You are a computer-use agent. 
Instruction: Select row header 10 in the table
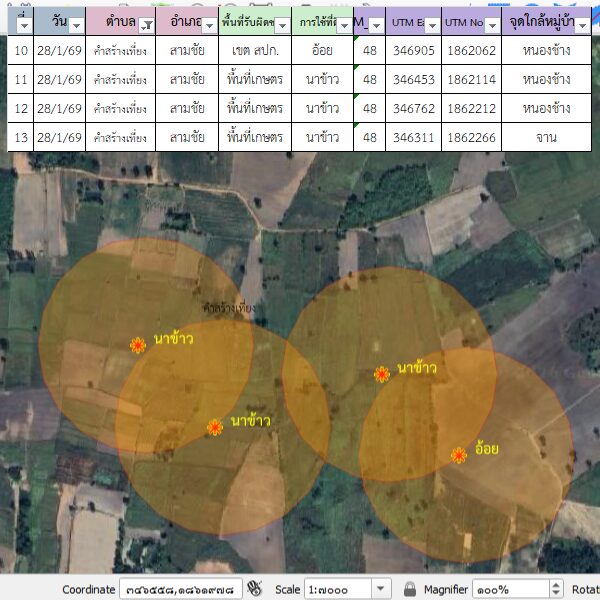[x=21, y=50]
